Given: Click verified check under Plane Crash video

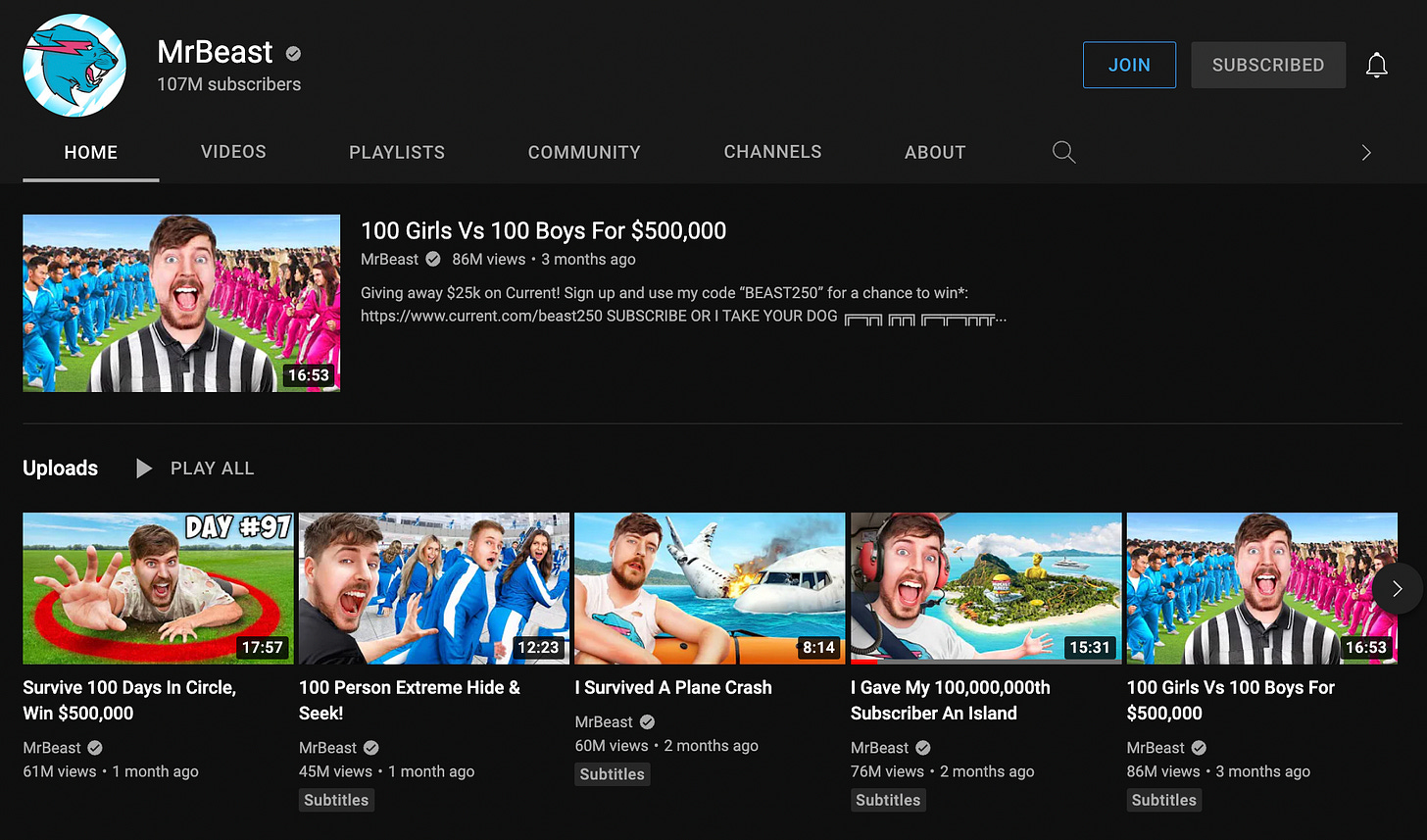Looking at the screenshot, I should click(647, 722).
